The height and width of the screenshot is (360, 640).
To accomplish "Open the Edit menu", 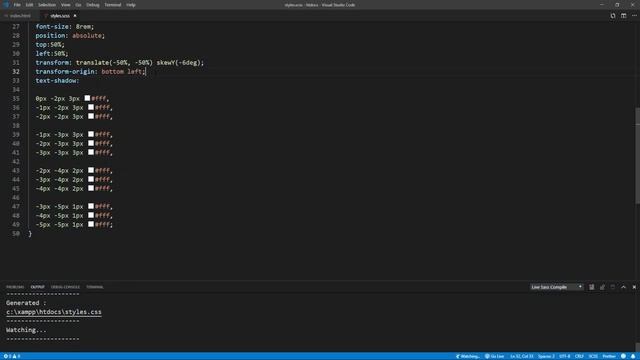I will 29,5.
